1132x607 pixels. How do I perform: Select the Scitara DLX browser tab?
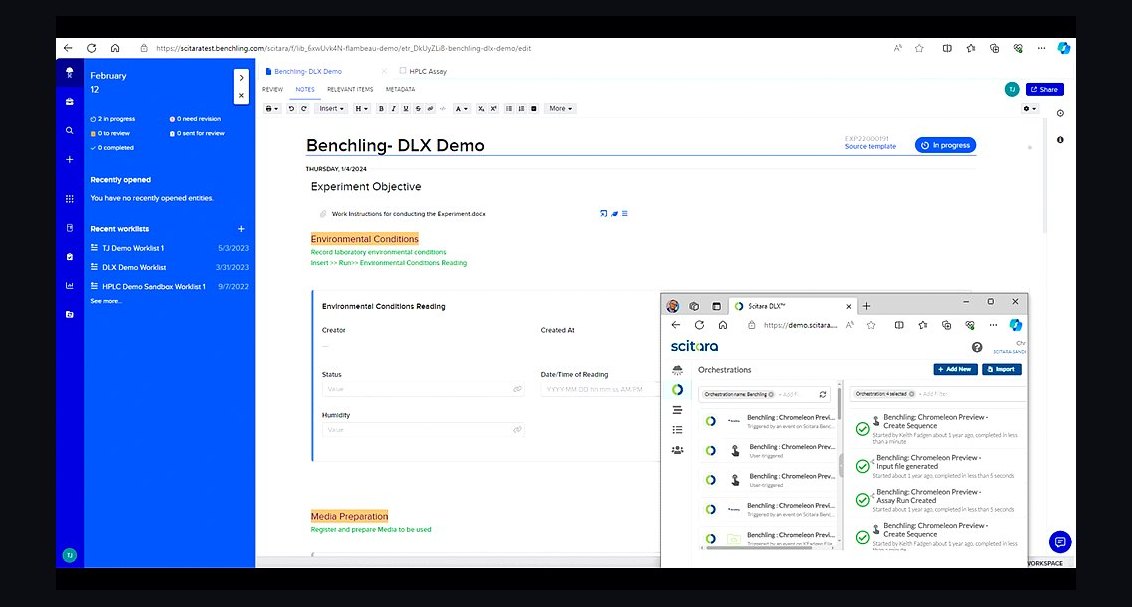tap(791, 306)
